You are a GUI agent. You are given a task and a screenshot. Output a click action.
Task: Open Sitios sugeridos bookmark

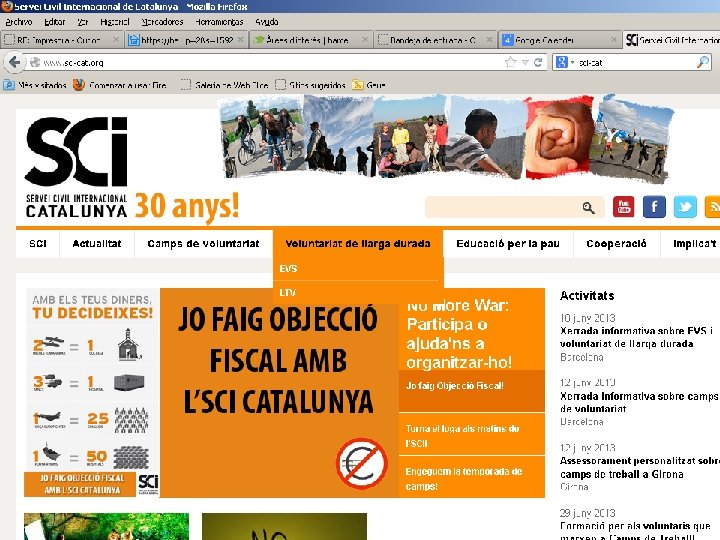pyautogui.click(x=310, y=85)
